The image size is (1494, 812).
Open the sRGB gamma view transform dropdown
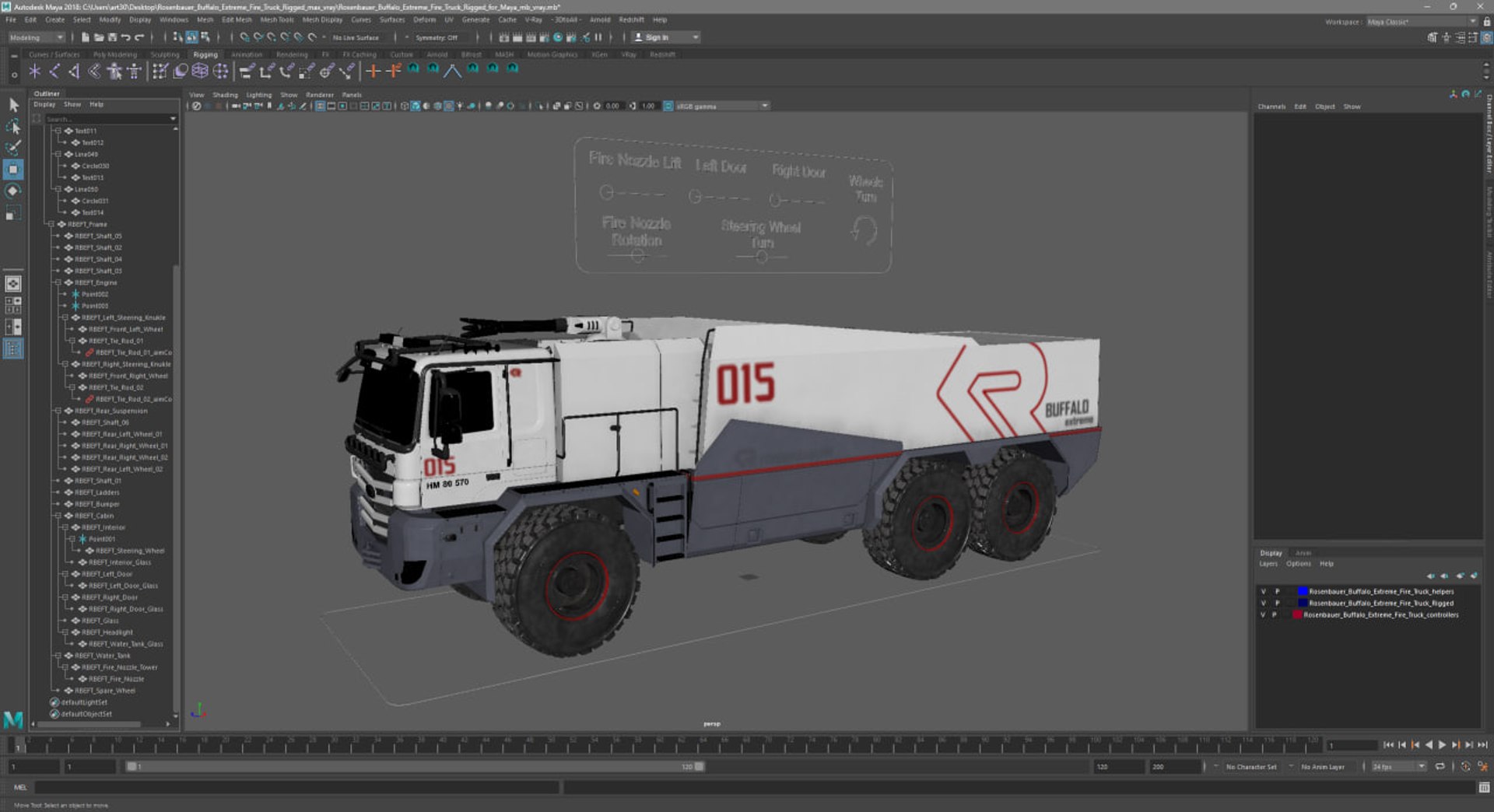click(x=722, y=106)
